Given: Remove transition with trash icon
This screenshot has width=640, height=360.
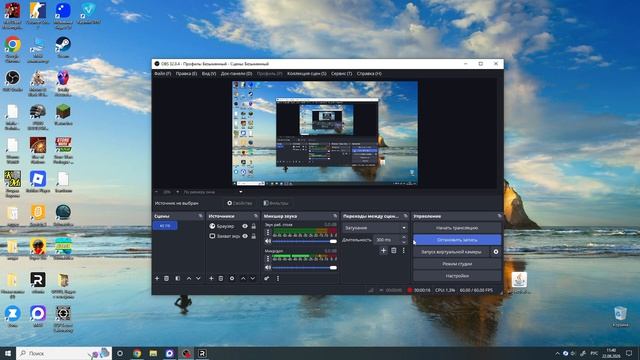Looking at the screenshot, I should pyautogui.click(x=394, y=251).
